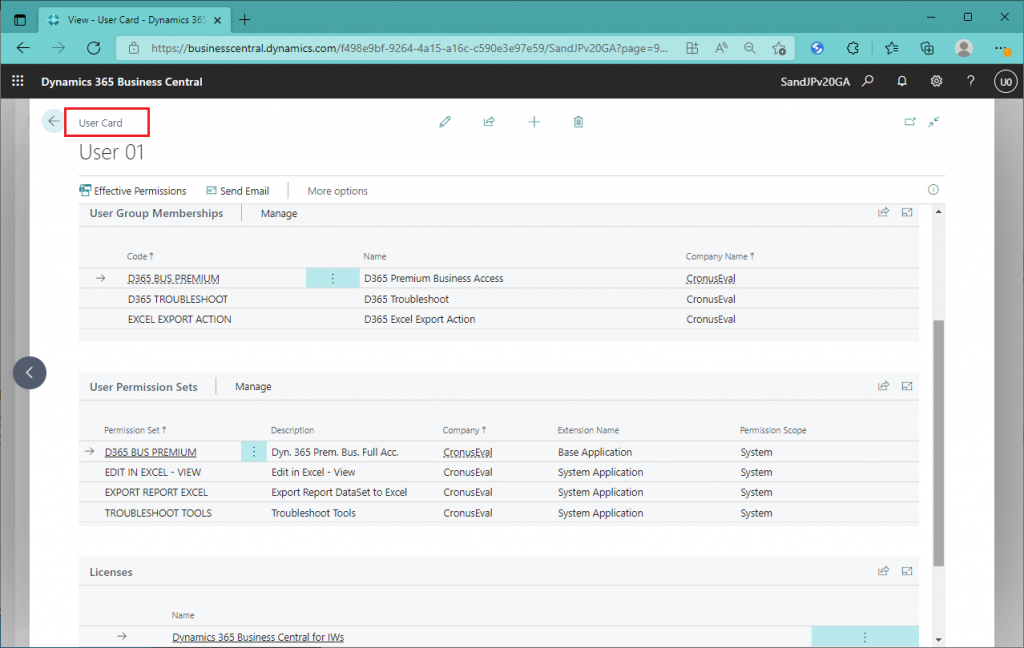Open Manage menu for User Permission Sets
This screenshot has height=648, width=1024.
point(253,386)
